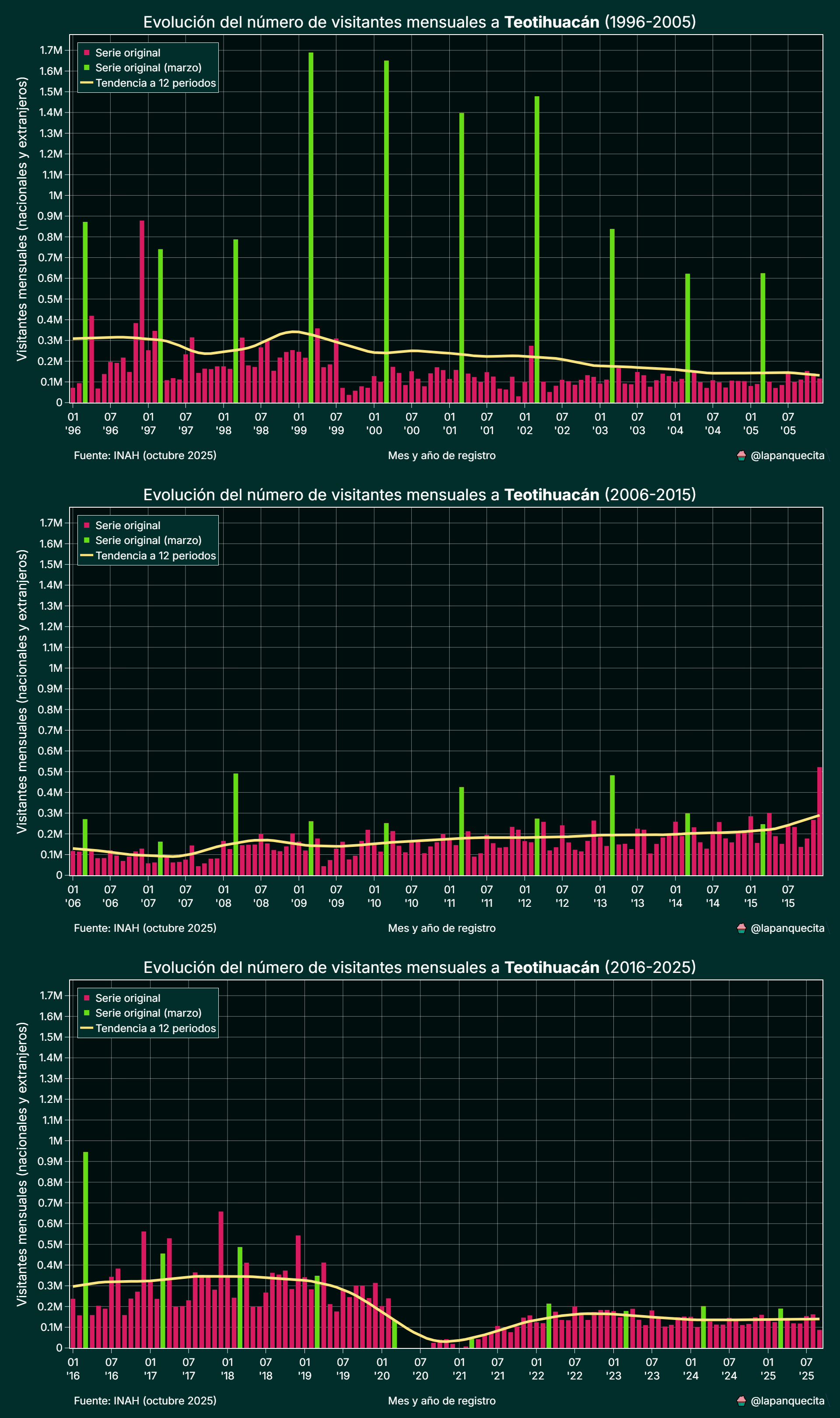Toggle 'Tendencia a 12 periodos' text in the 2006-2015 legend

coord(156,555)
